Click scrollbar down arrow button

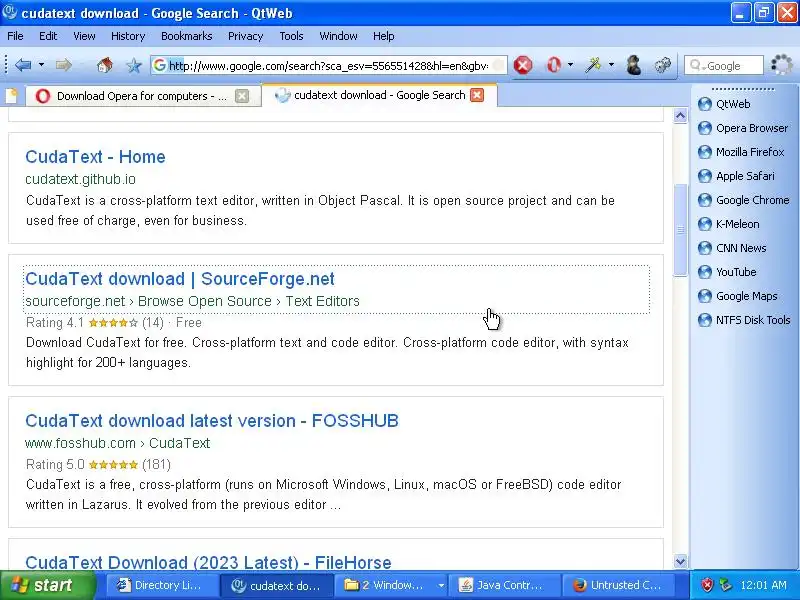coord(680,562)
